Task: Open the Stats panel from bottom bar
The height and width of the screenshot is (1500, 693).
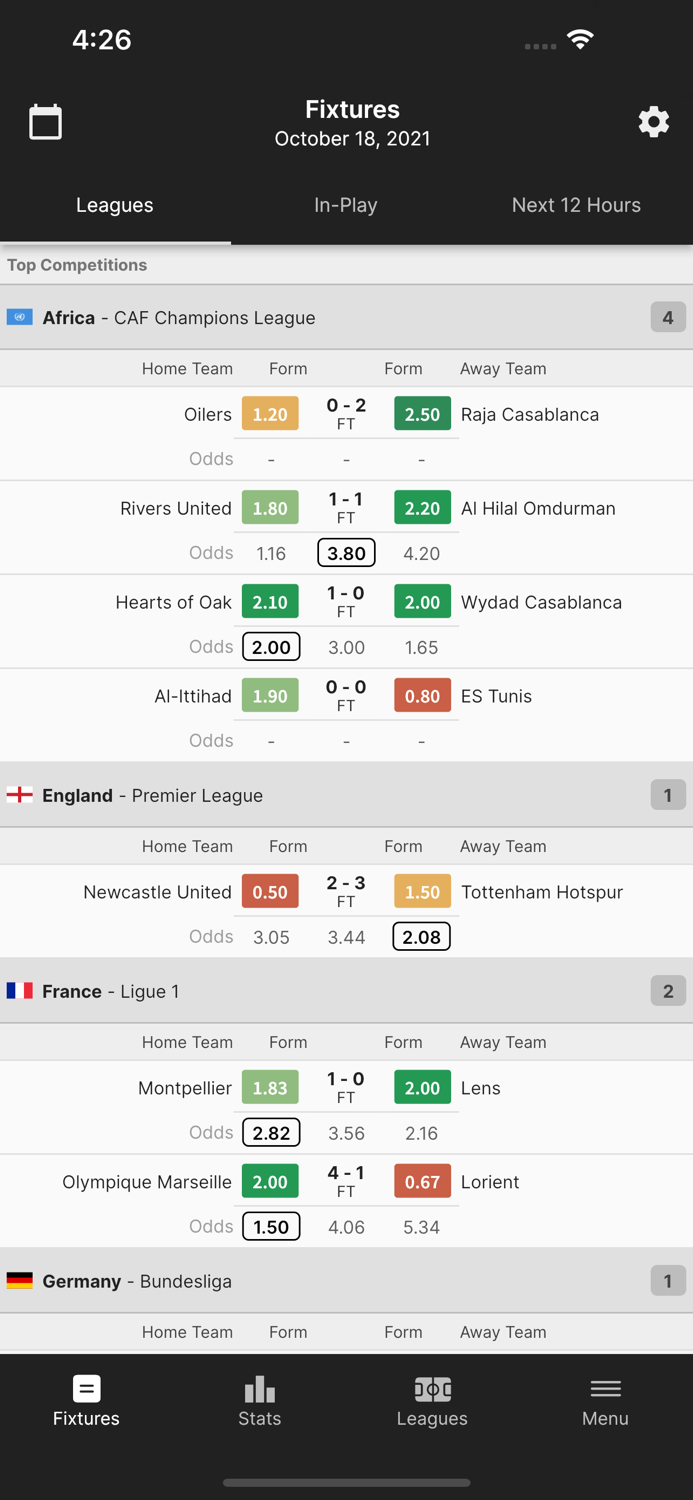Action: (x=259, y=1398)
